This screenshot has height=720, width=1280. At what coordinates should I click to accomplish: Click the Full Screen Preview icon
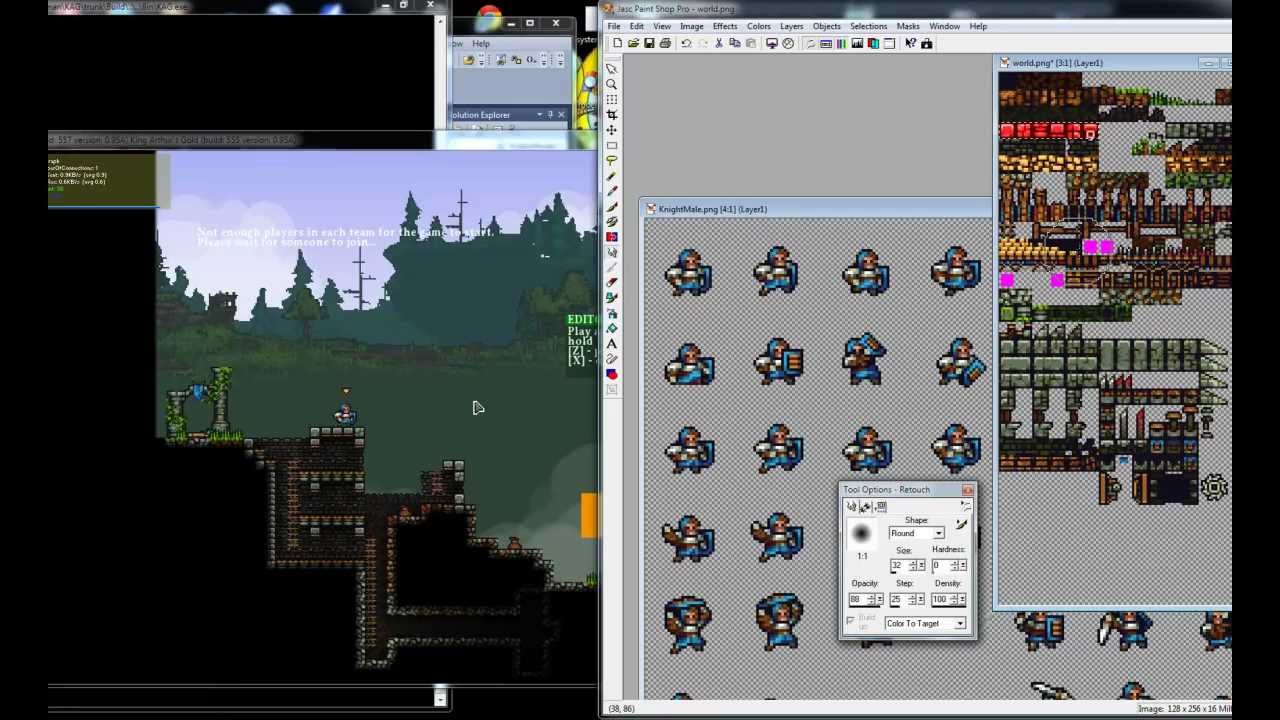(x=772, y=43)
